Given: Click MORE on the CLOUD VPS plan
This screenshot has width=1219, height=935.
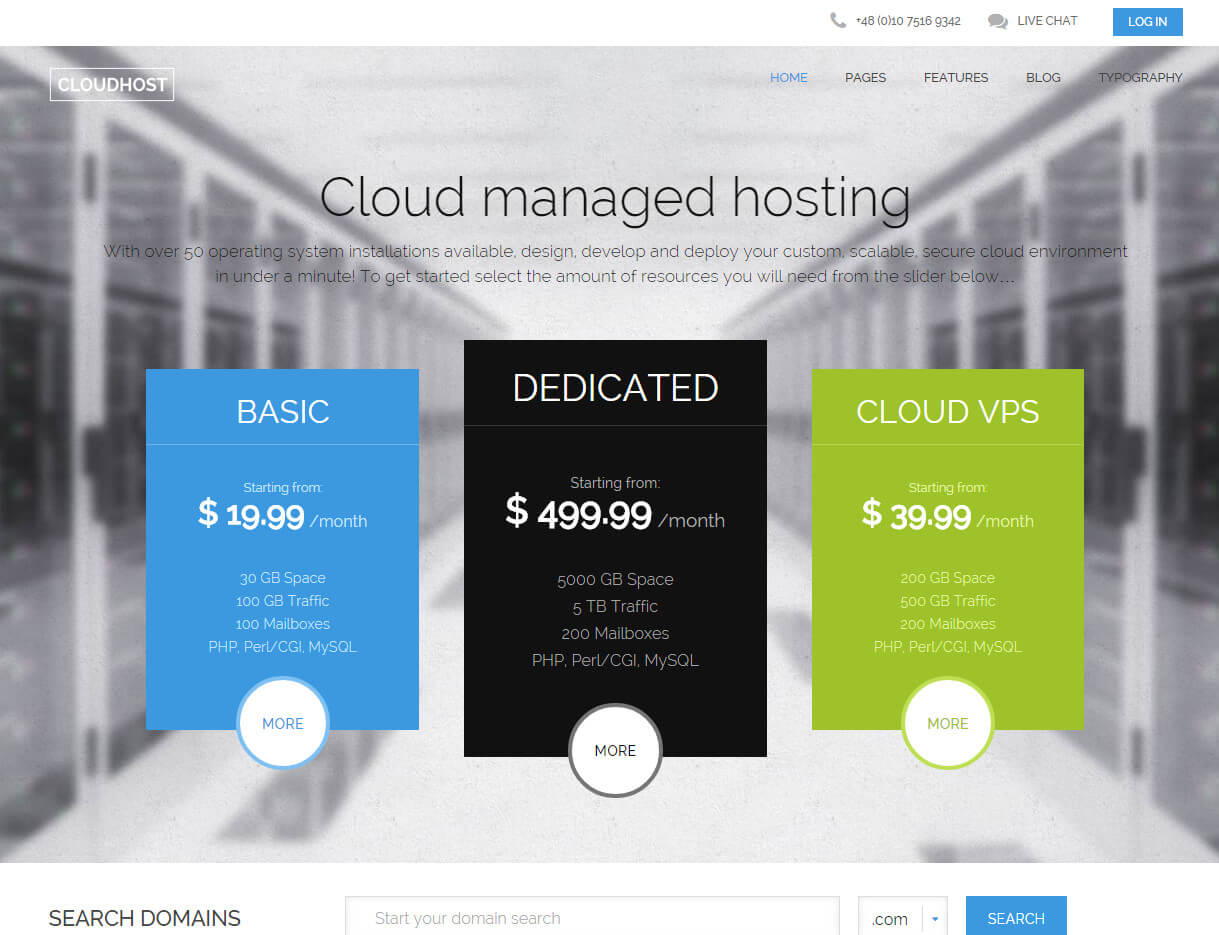Looking at the screenshot, I should click(x=947, y=723).
